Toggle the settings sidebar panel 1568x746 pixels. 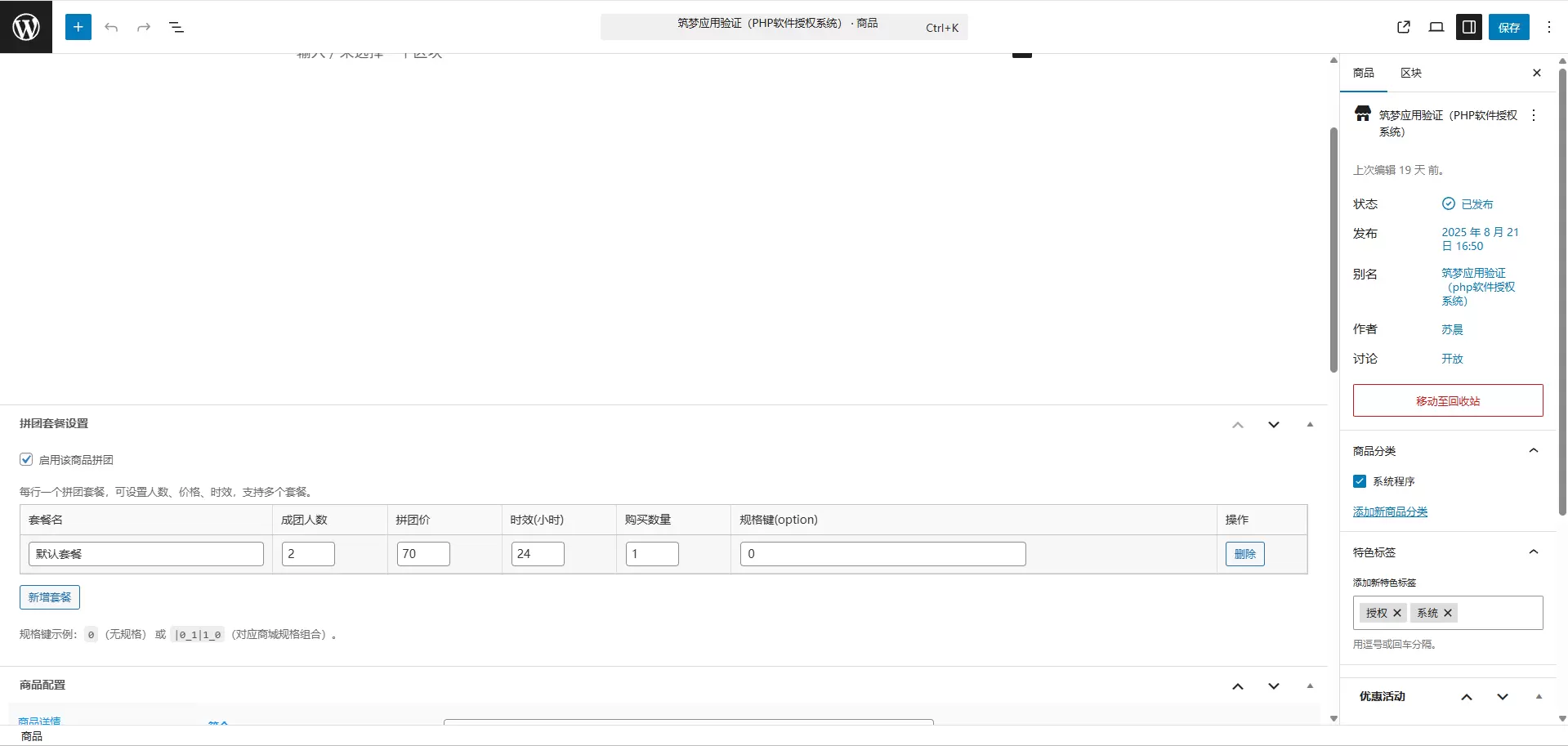coord(1469,27)
